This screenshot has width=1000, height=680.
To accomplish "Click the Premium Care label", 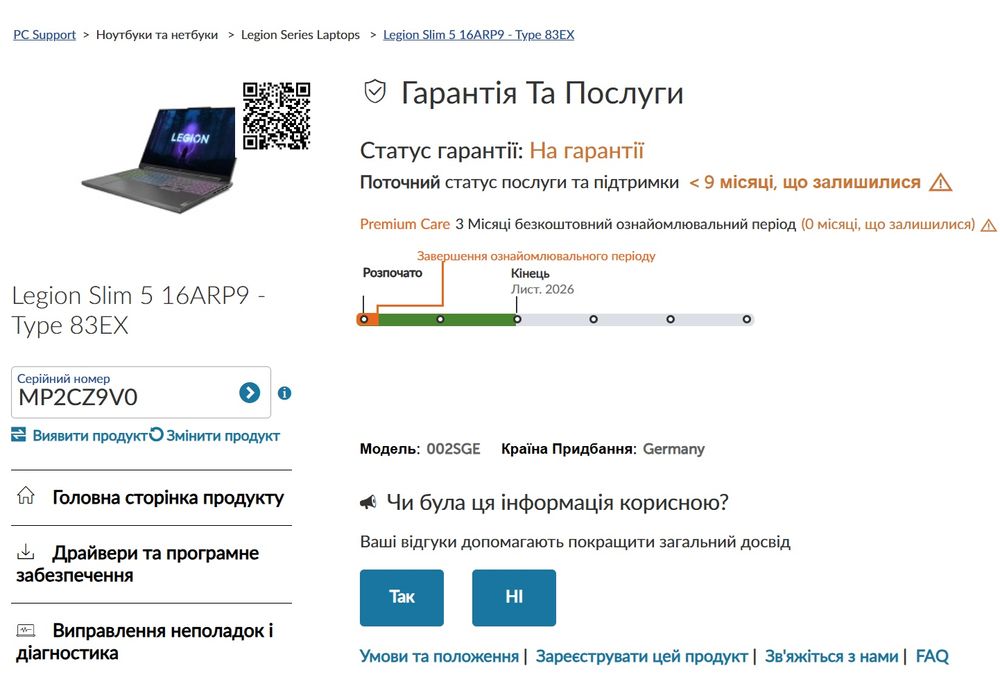I will click(x=405, y=224).
